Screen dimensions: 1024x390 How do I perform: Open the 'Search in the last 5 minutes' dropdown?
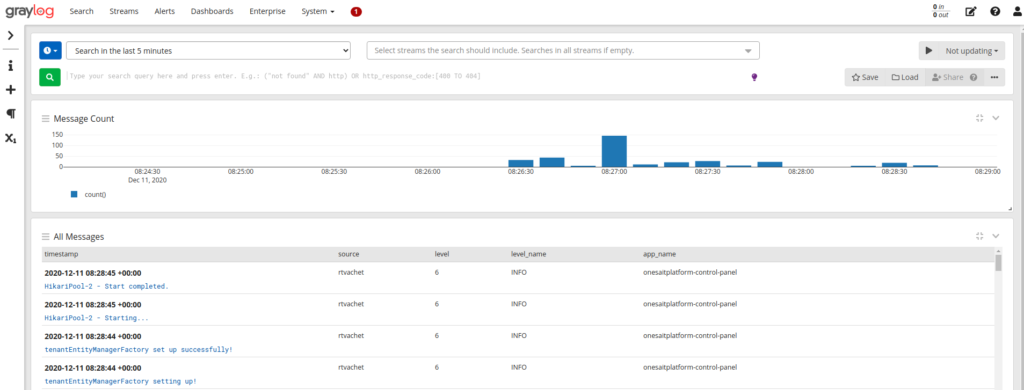(208, 50)
